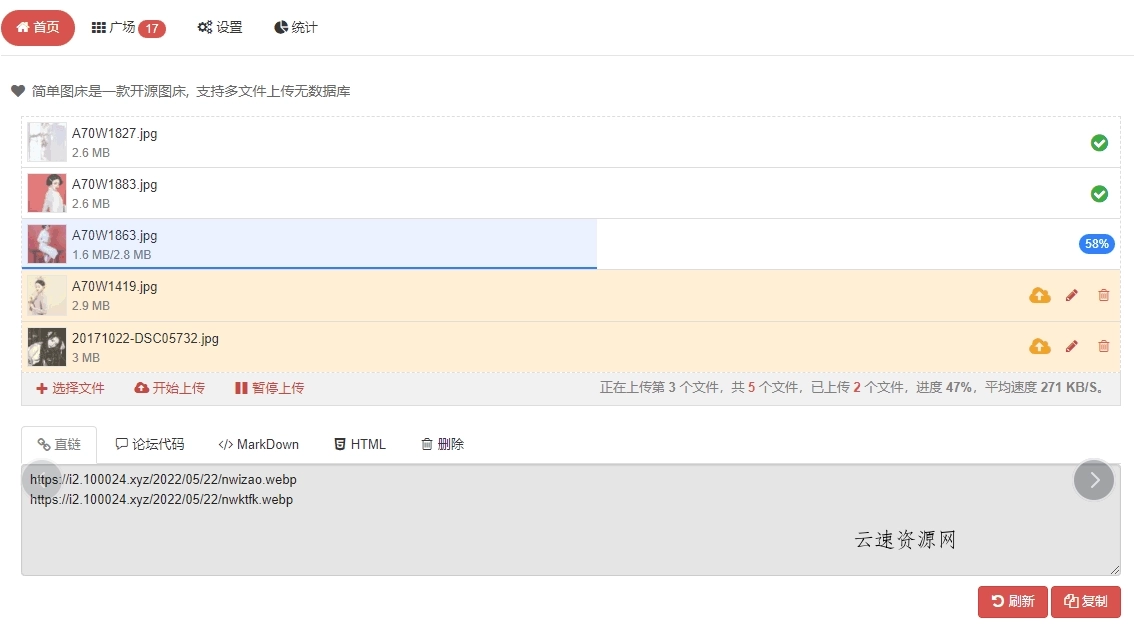Switch to the MarkDown tab
The height and width of the screenshot is (632, 1134).
[258, 444]
